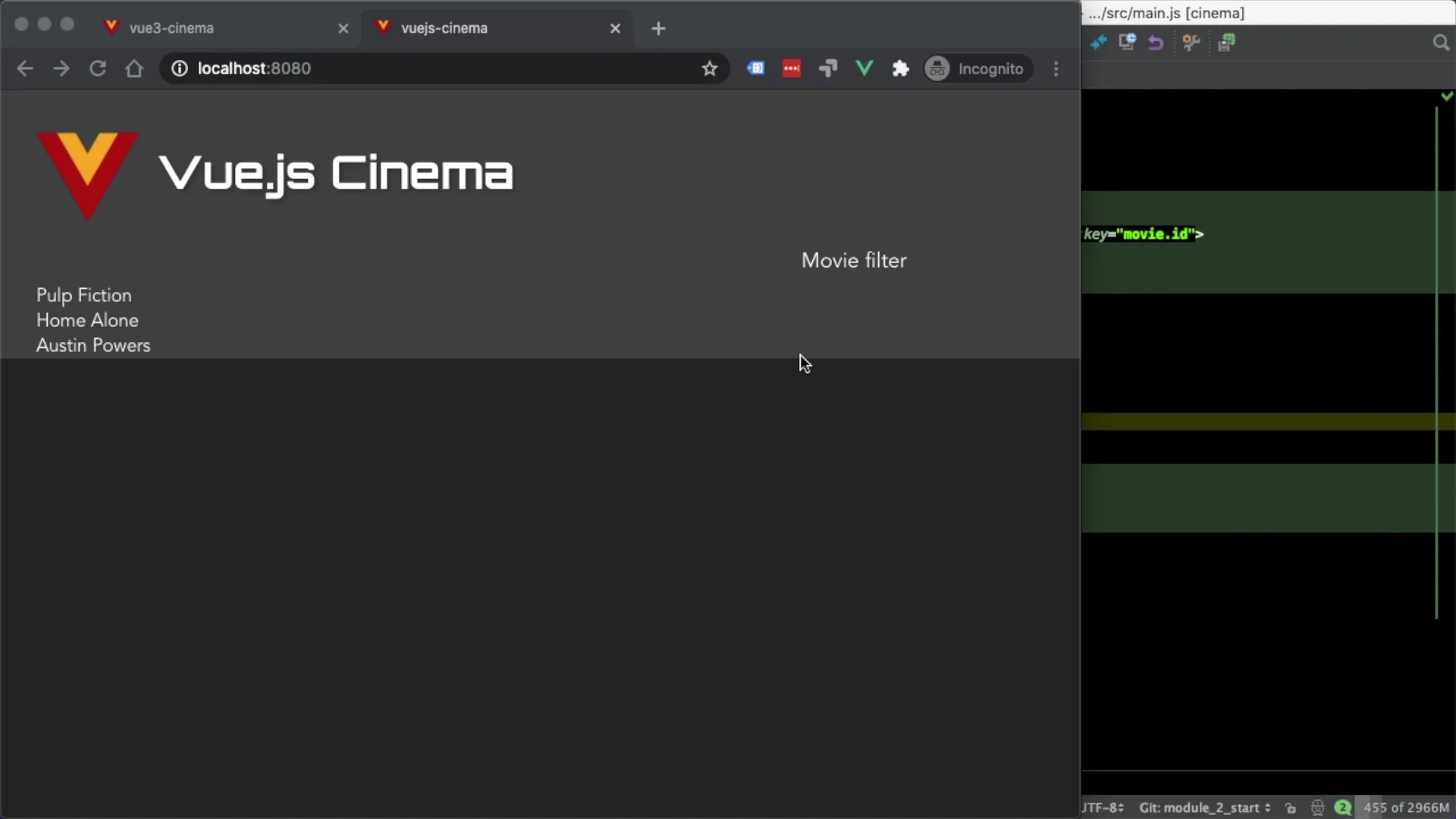Toggle read-only lock in status bar
This screenshot has width=1456, height=819.
1291,808
